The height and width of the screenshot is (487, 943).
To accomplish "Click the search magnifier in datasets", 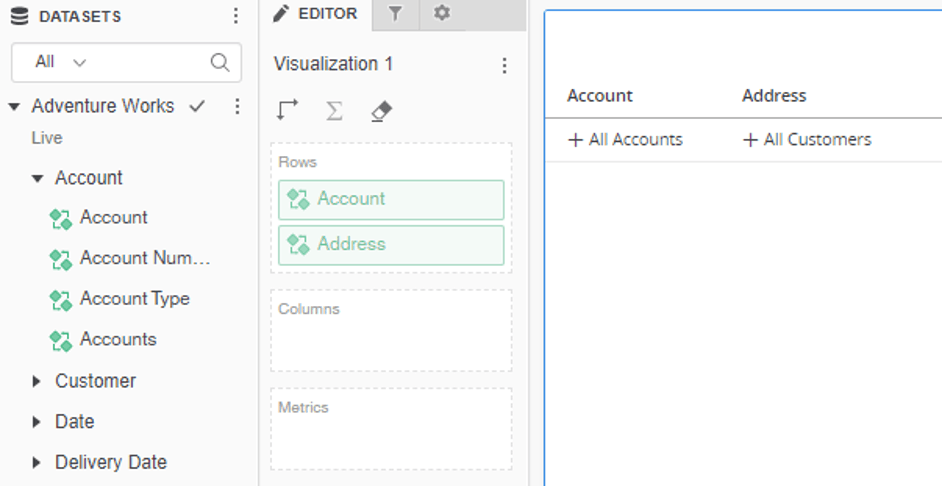I will point(220,62).
